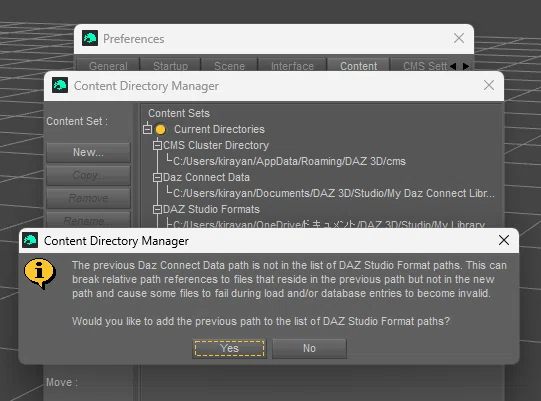Select Current Directories tree item
Image resolution: width=541 pixels, height=401 pixels.
tap(219, 129)
